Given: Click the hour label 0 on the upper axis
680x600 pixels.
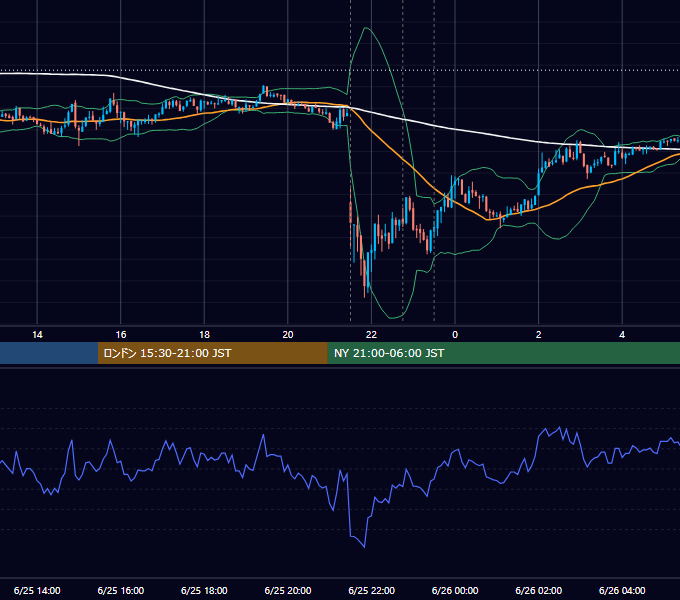Looking at the screenshot, I should pos(455,335).
